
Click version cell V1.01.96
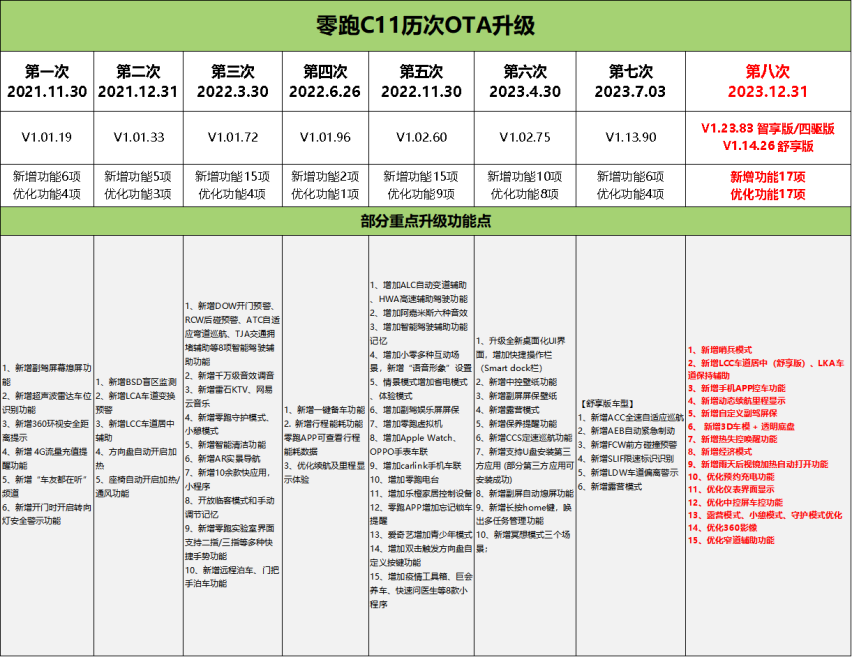[x=325, y=137]
